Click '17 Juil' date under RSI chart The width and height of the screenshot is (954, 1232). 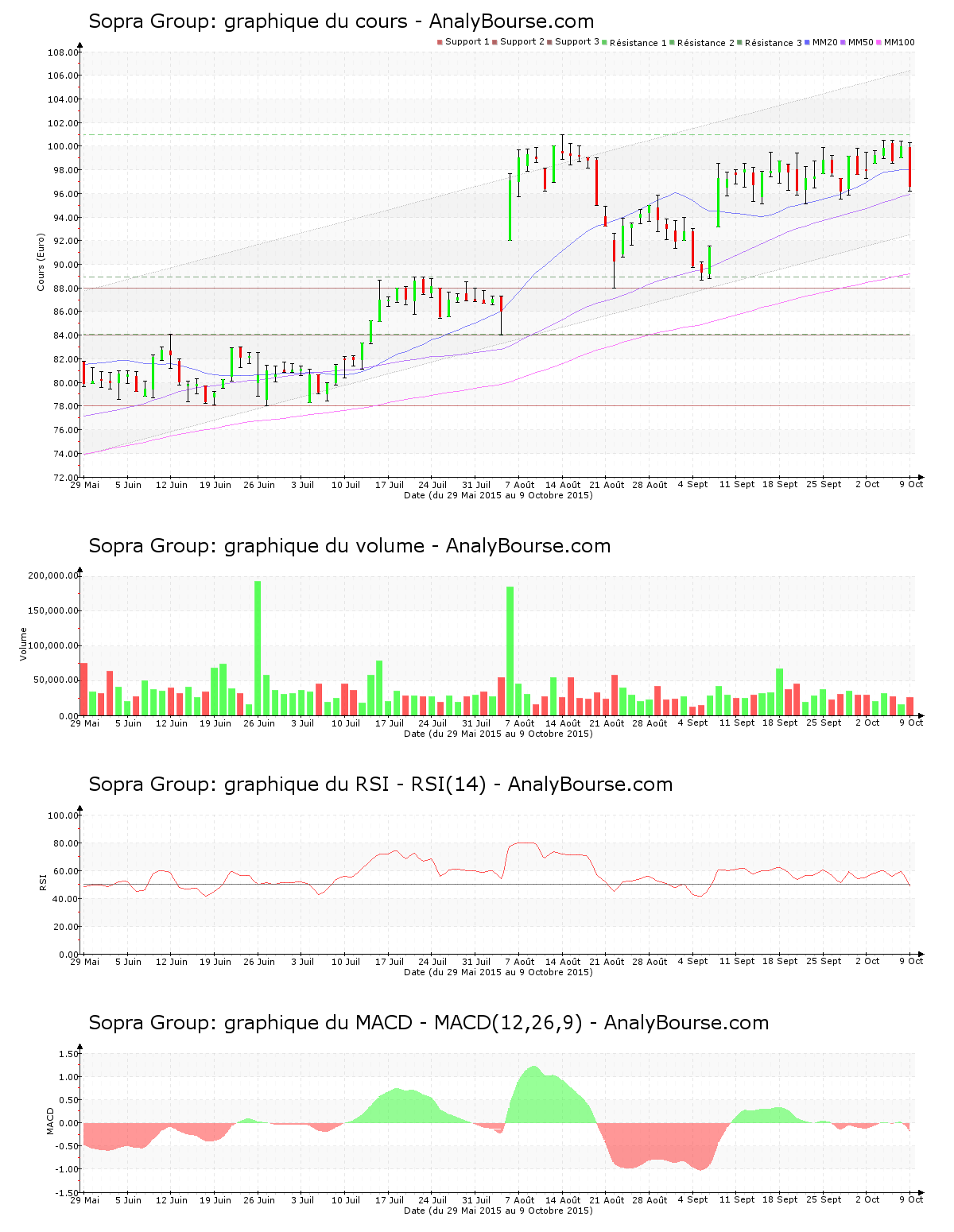[390, 962]
